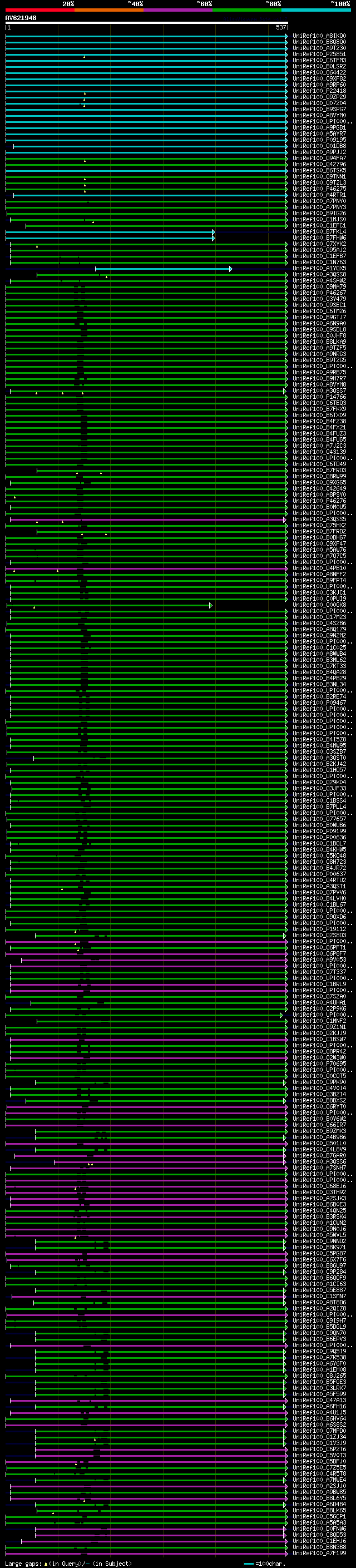356x1568 pixels.
Task: Click the UniRef100_P46267 label
Action: (x=319, y=293)
